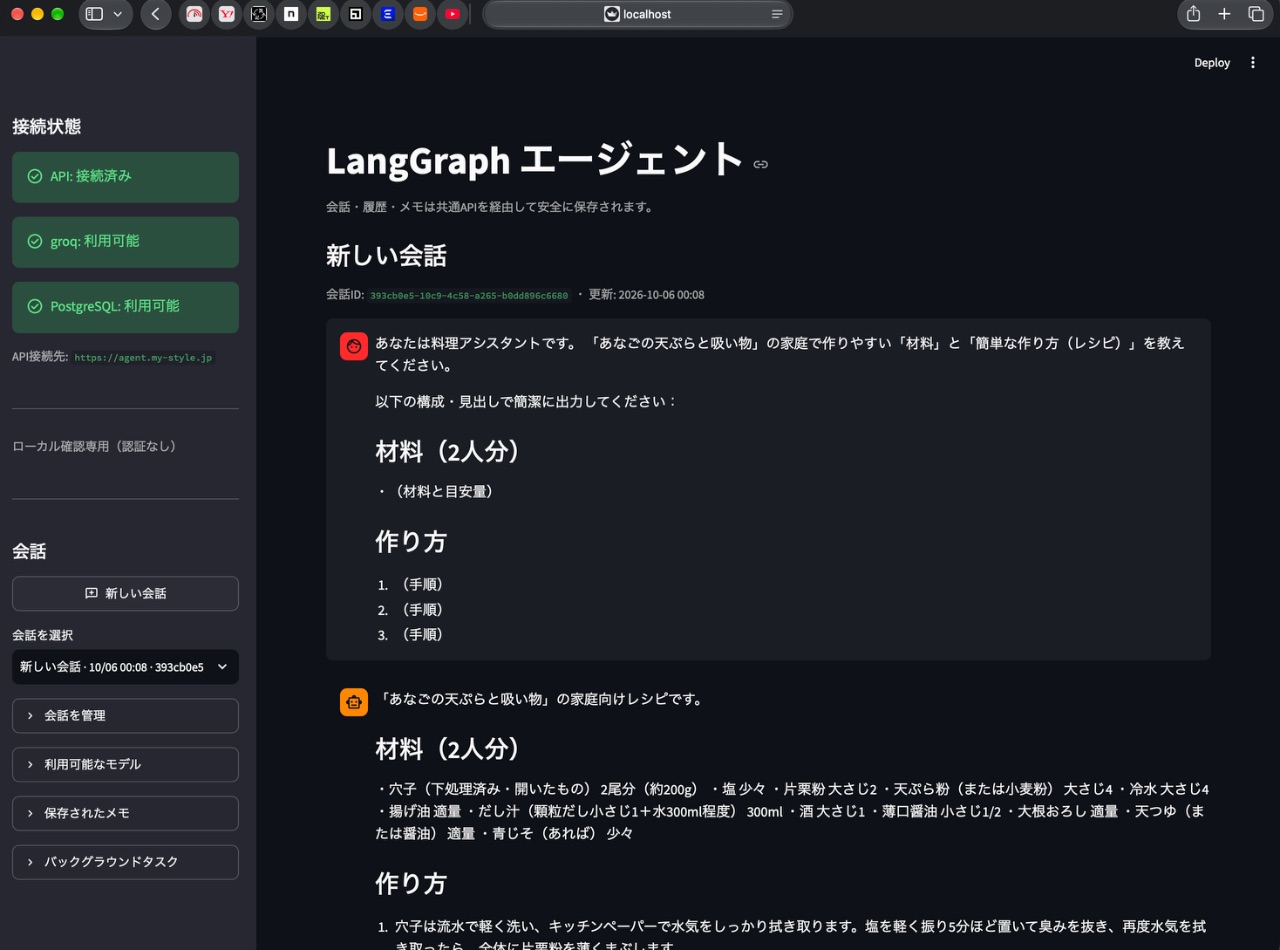1280x950 pixels.
Task: Click the 会話 sidebar heading
Action: [x=29, y=551]
